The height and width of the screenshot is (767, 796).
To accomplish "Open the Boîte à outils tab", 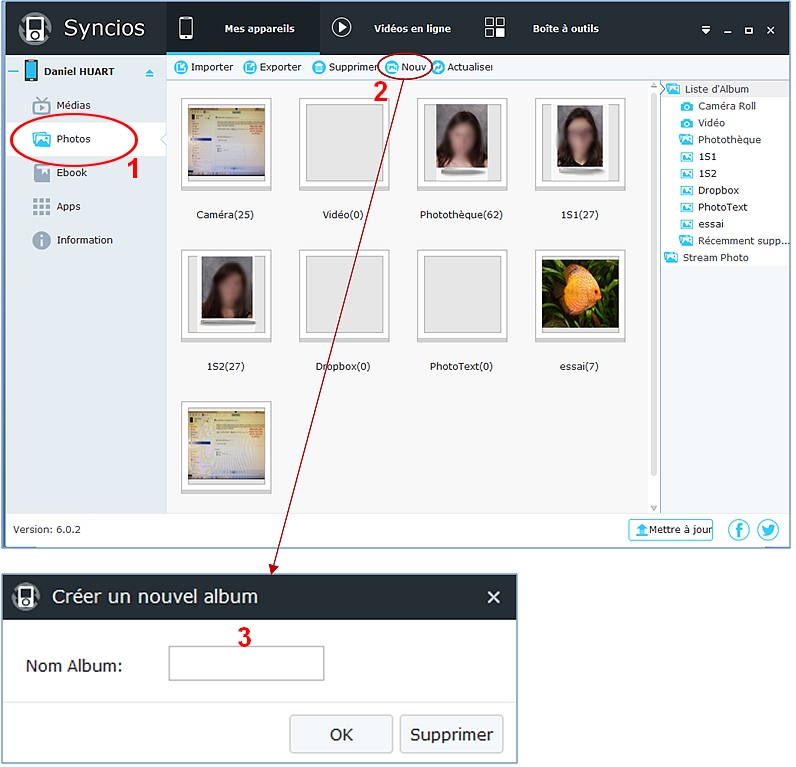I will [x=568, y=29].
